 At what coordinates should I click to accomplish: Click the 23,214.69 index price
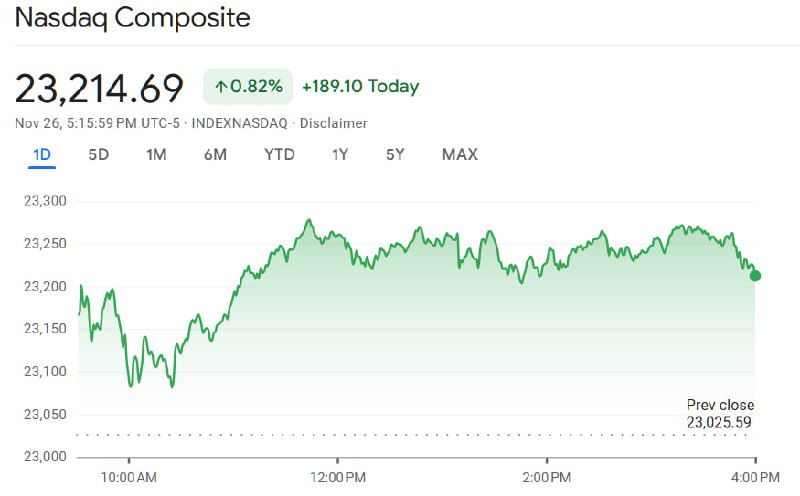pyautogui.click(x=99, y=88)
